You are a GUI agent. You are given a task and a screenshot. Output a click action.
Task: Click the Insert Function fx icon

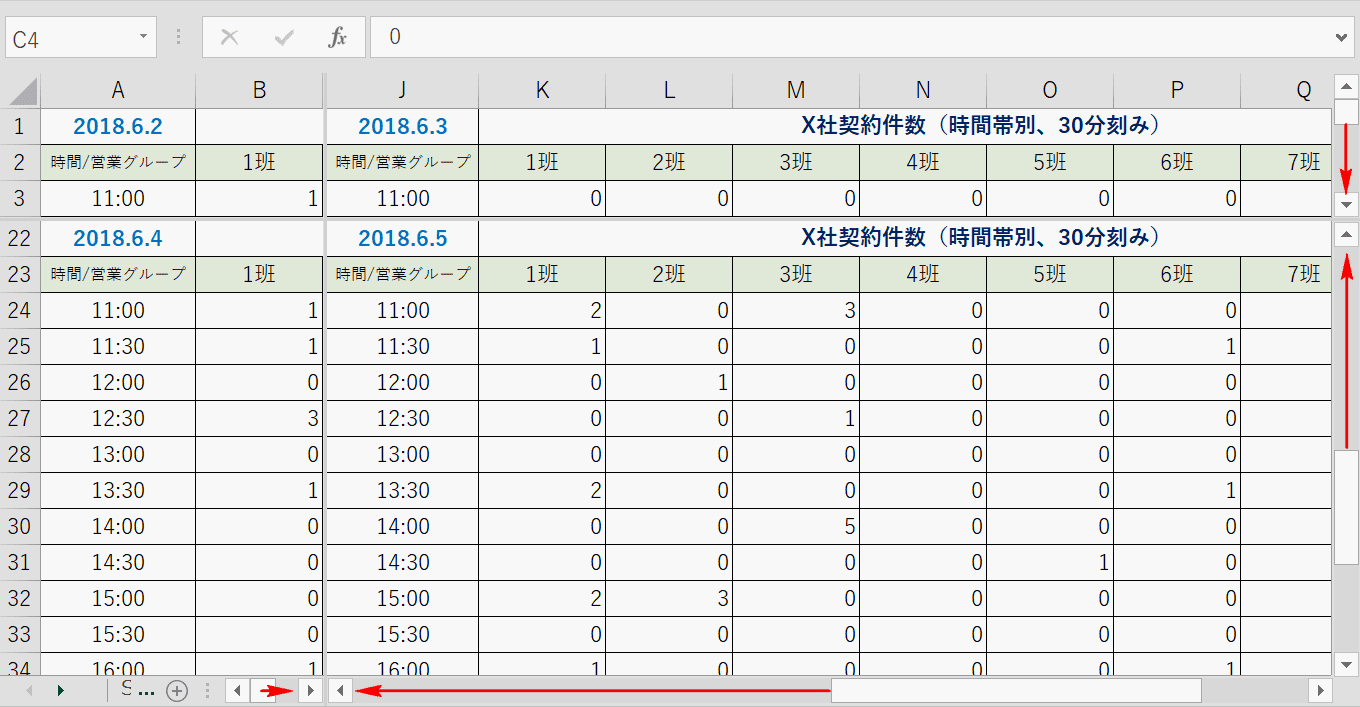point(338,38)
